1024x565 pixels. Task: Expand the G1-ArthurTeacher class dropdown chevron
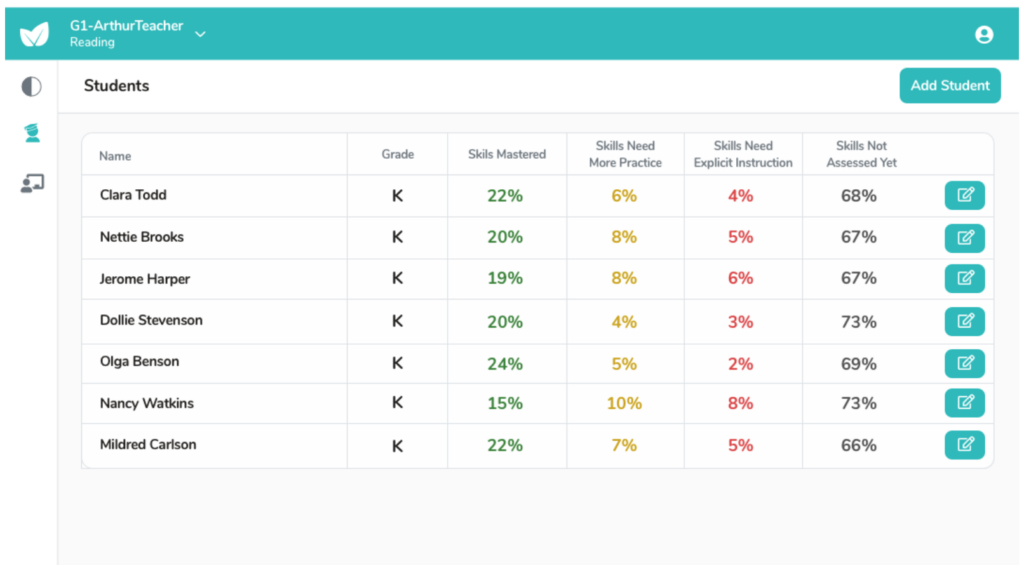(200, 34)
